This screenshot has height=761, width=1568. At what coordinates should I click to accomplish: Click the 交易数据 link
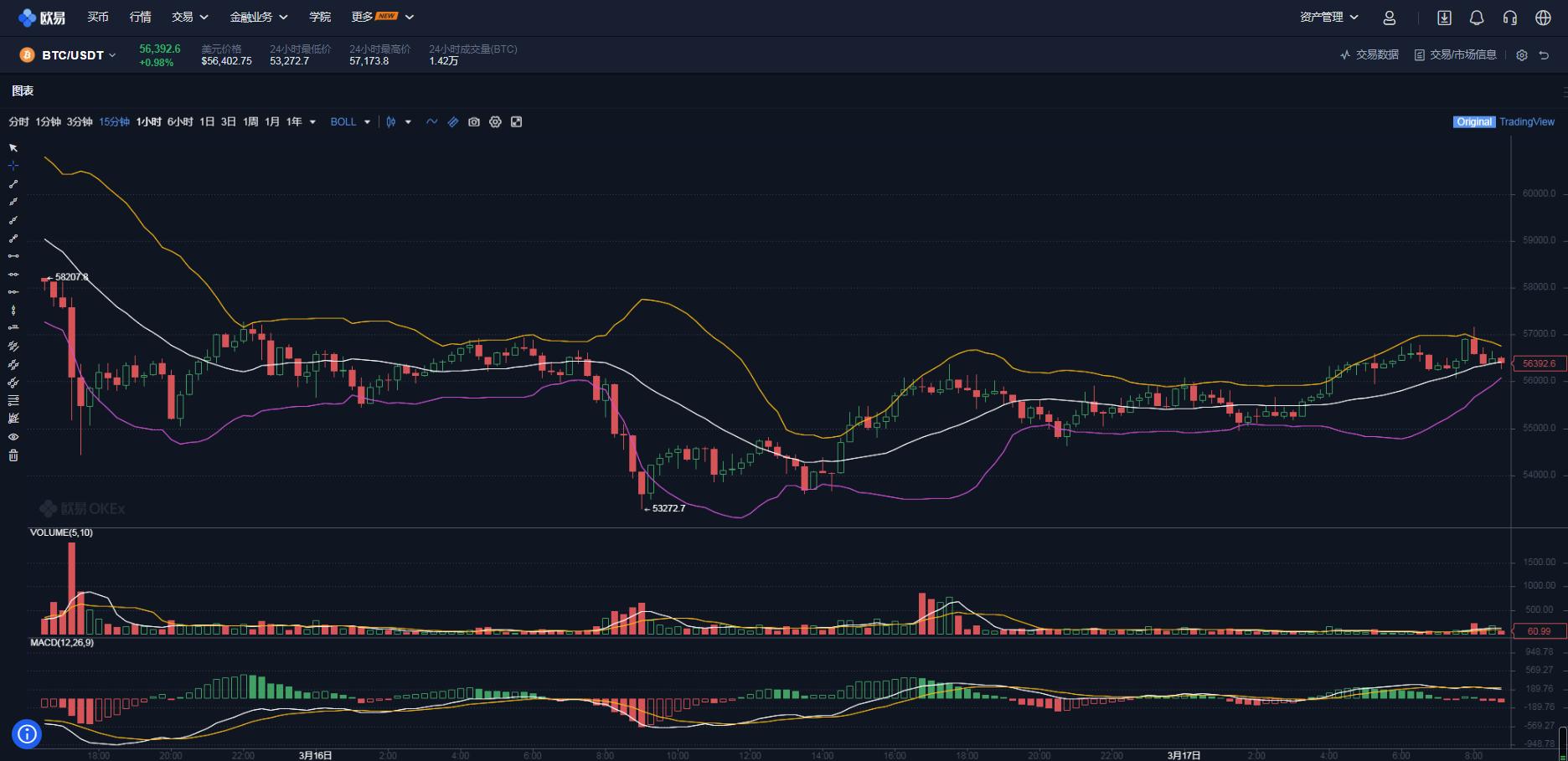pos(1369,54)
